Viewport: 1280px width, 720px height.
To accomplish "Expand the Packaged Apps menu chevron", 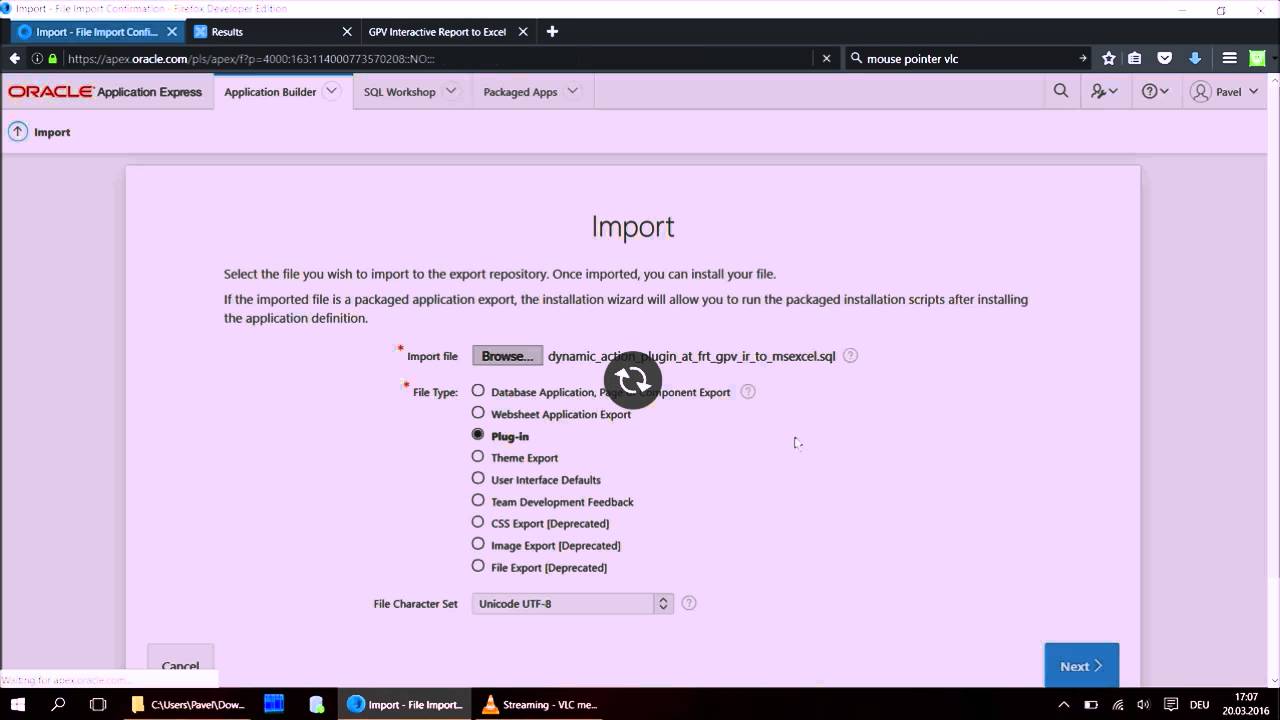I will pos(572,91).
